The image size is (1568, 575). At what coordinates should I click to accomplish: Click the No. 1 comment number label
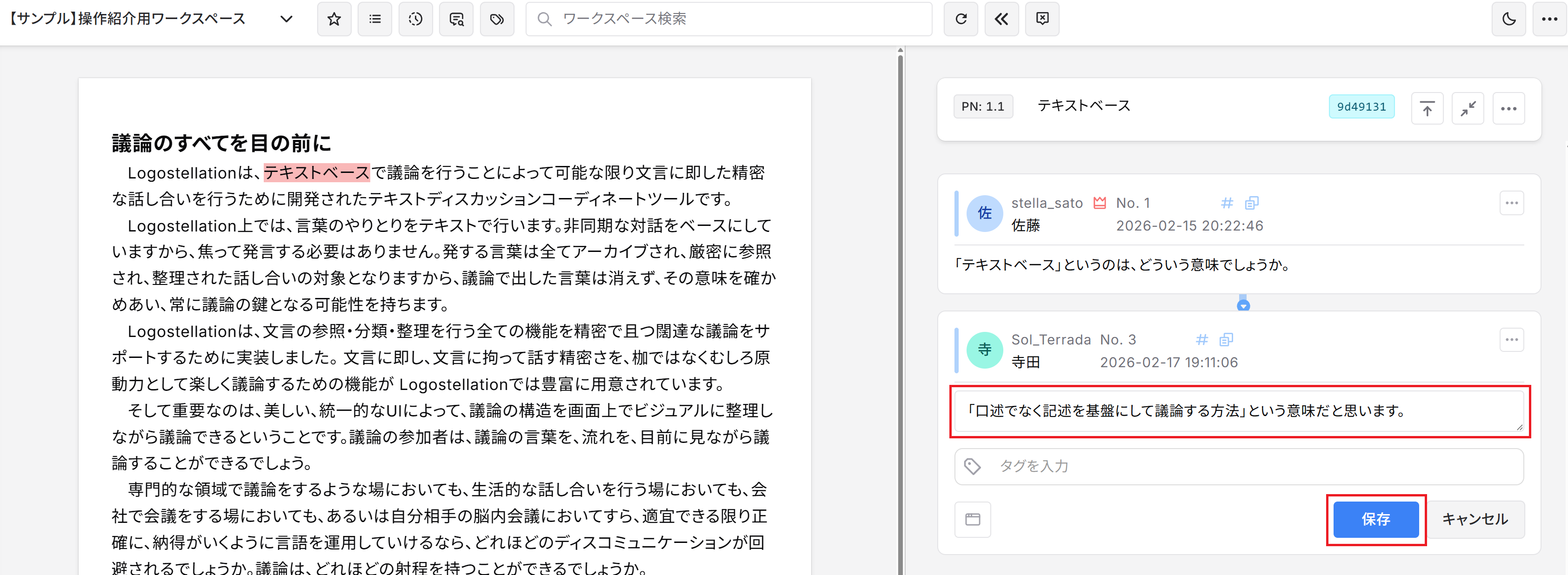[1133, 203]
